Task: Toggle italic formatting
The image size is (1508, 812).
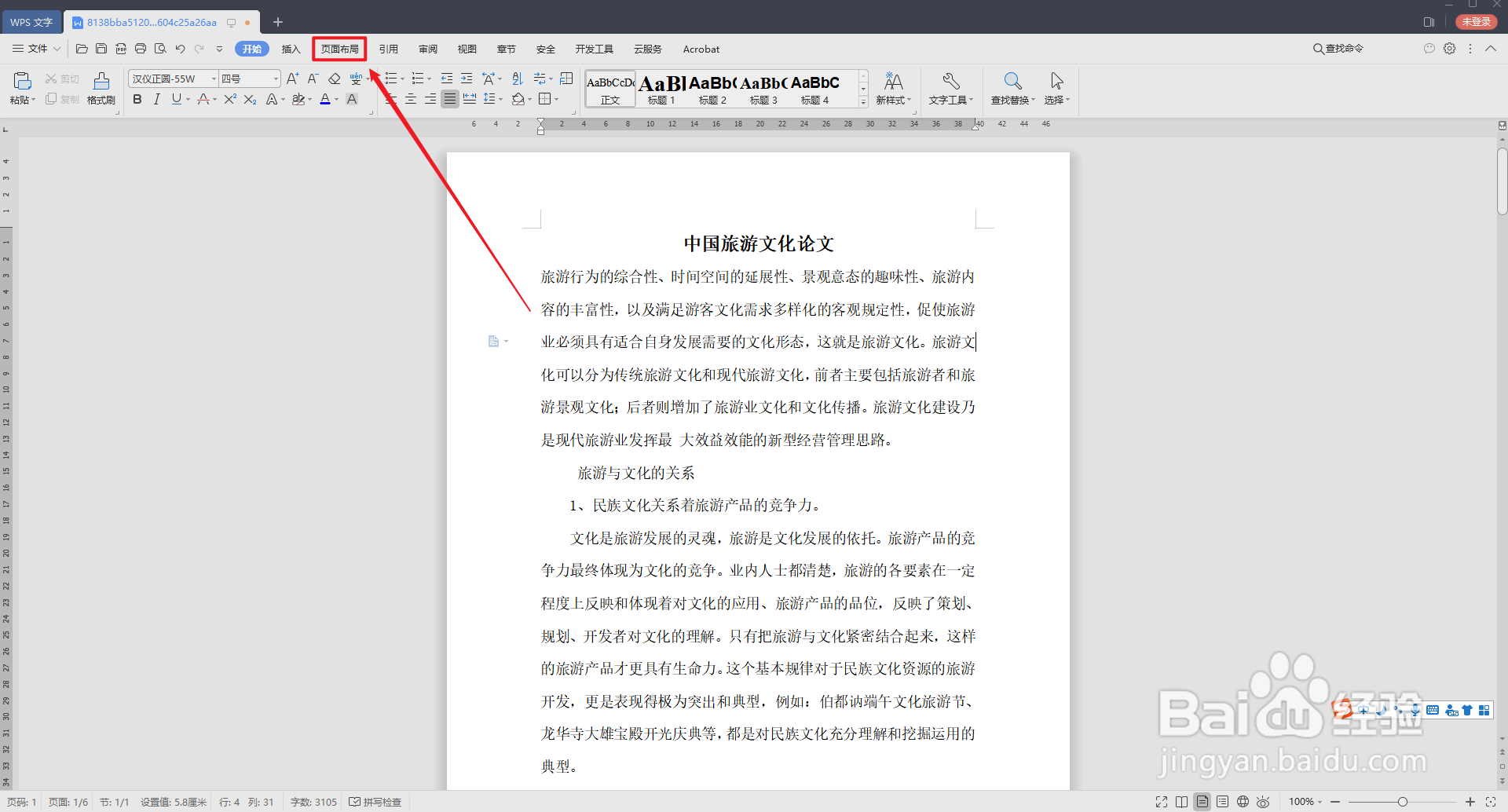Action: 157,99
